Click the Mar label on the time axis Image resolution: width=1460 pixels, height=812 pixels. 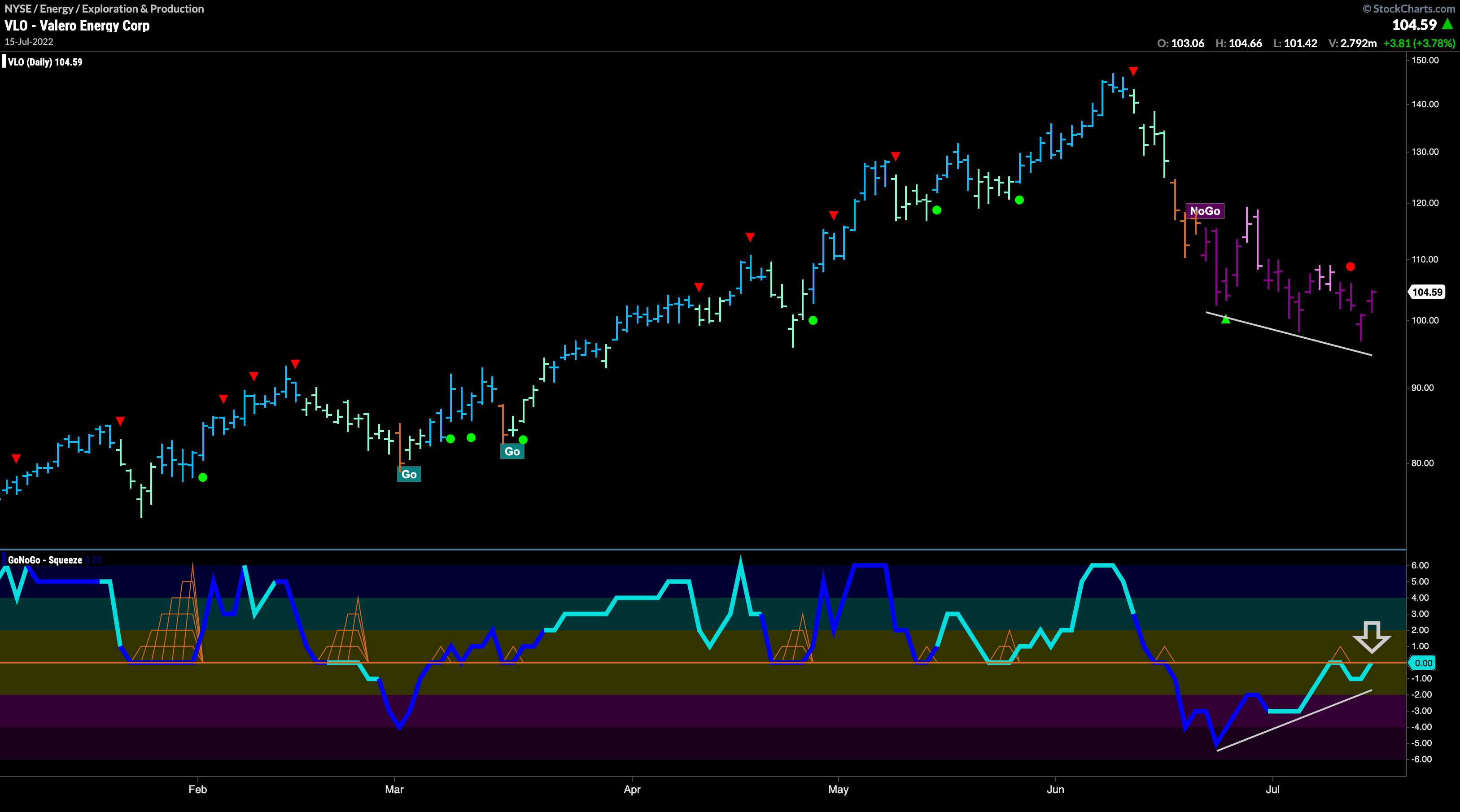coord(394,789)
